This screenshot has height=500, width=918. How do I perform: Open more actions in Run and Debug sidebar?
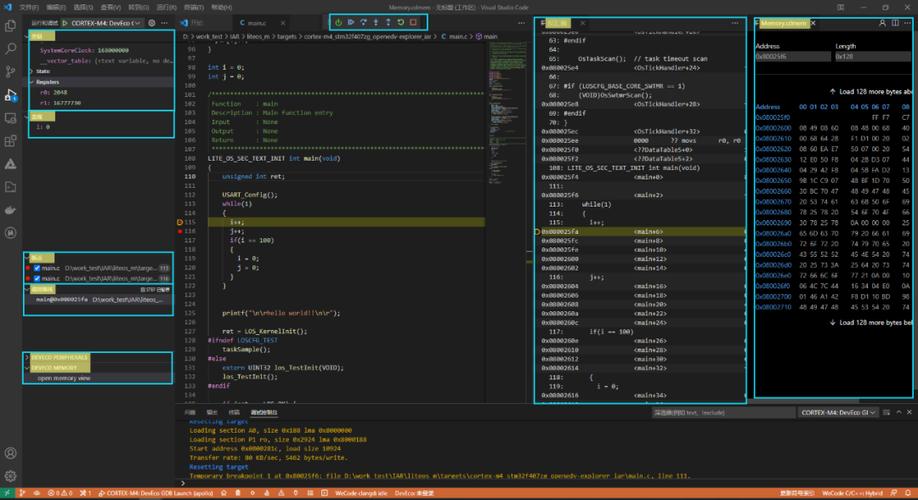pos(165,23)
